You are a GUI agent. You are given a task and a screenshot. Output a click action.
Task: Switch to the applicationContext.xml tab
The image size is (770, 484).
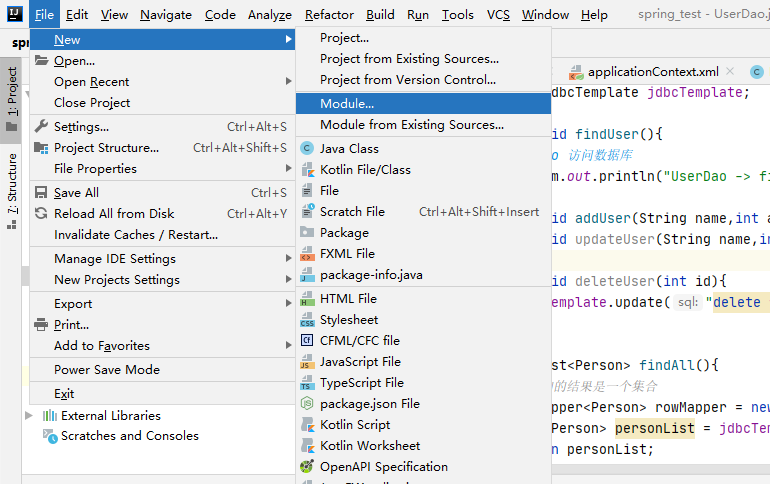point(653,72)
